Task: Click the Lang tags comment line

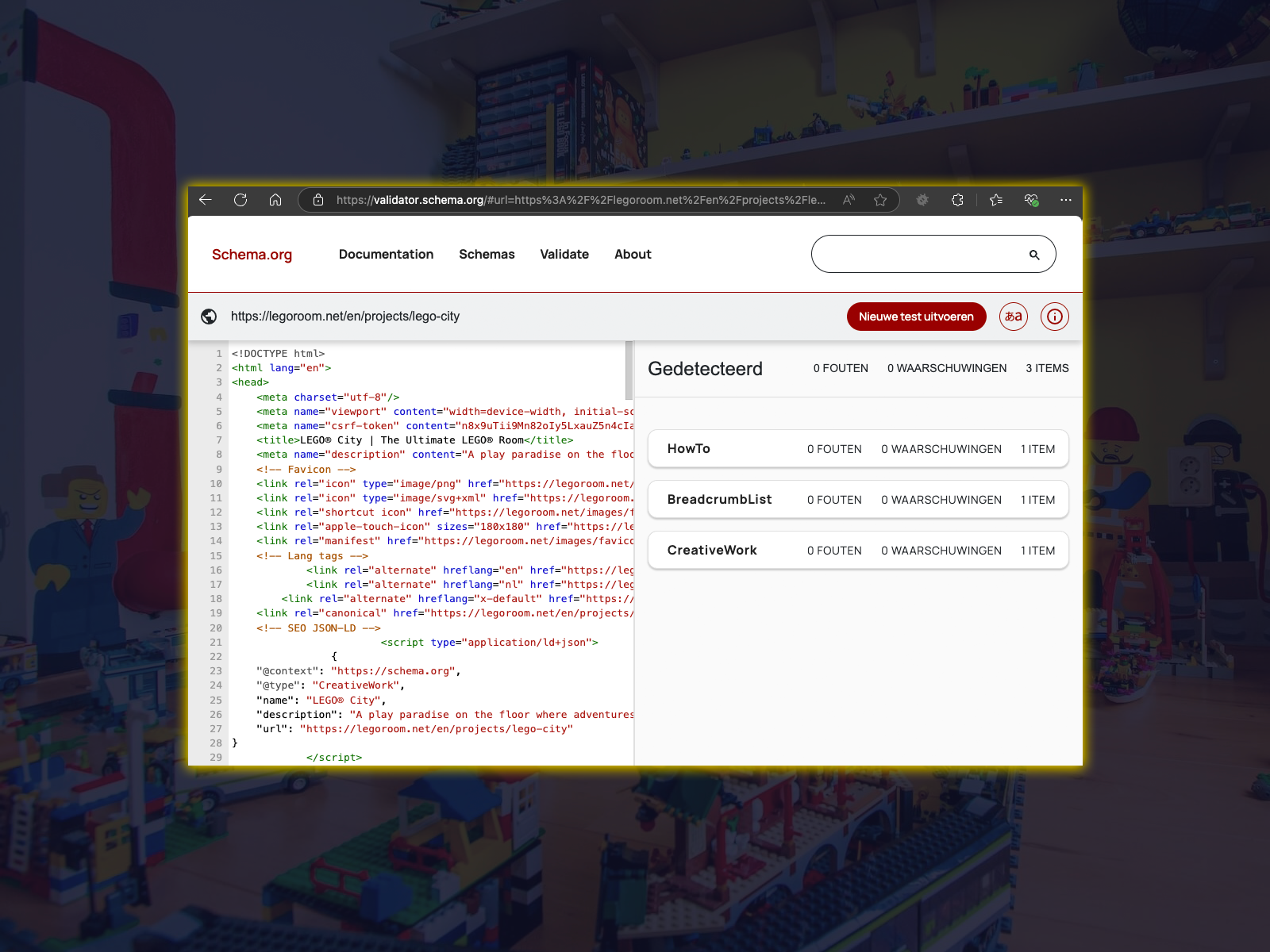Action: coord(312,556)
